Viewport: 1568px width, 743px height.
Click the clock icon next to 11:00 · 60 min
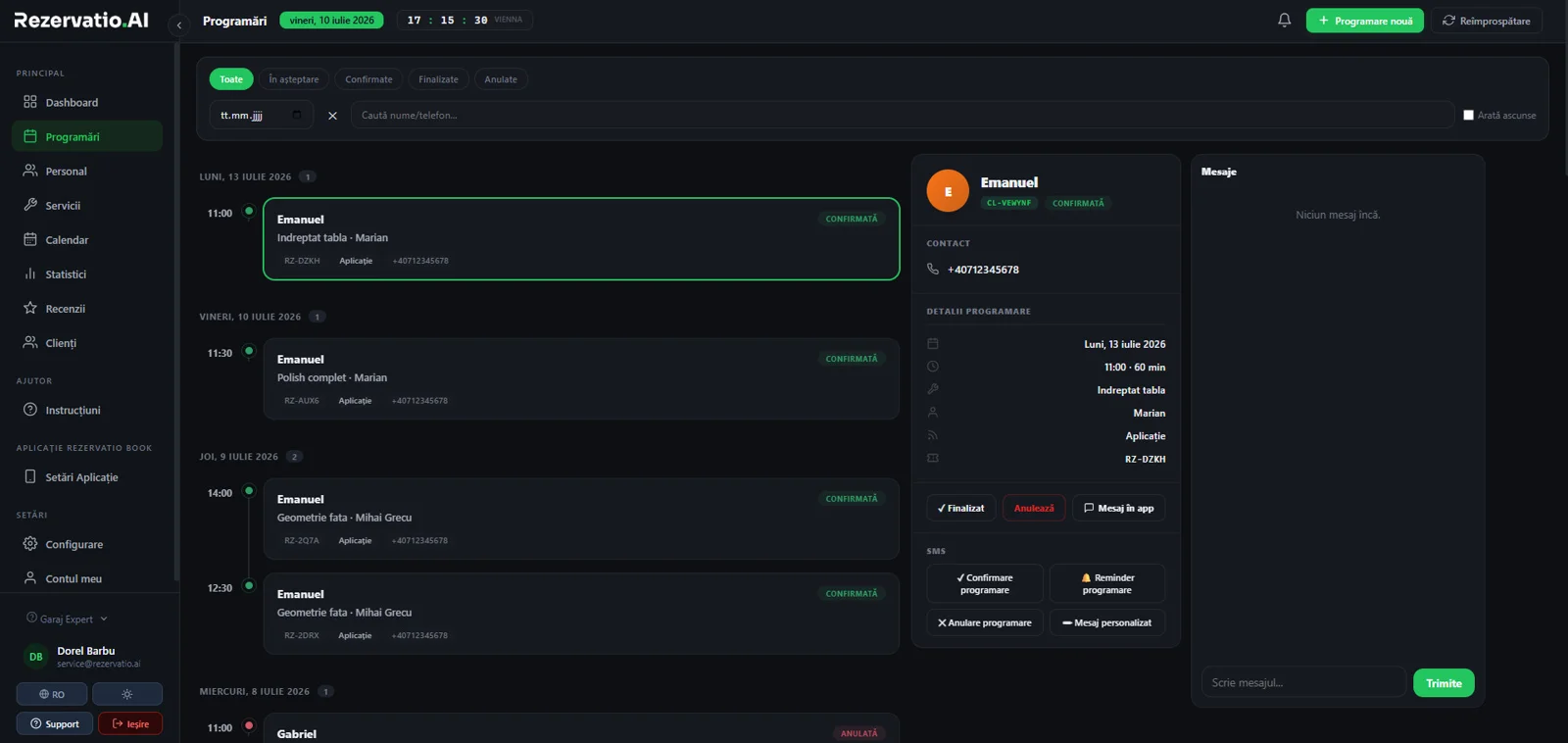(933, 367)
